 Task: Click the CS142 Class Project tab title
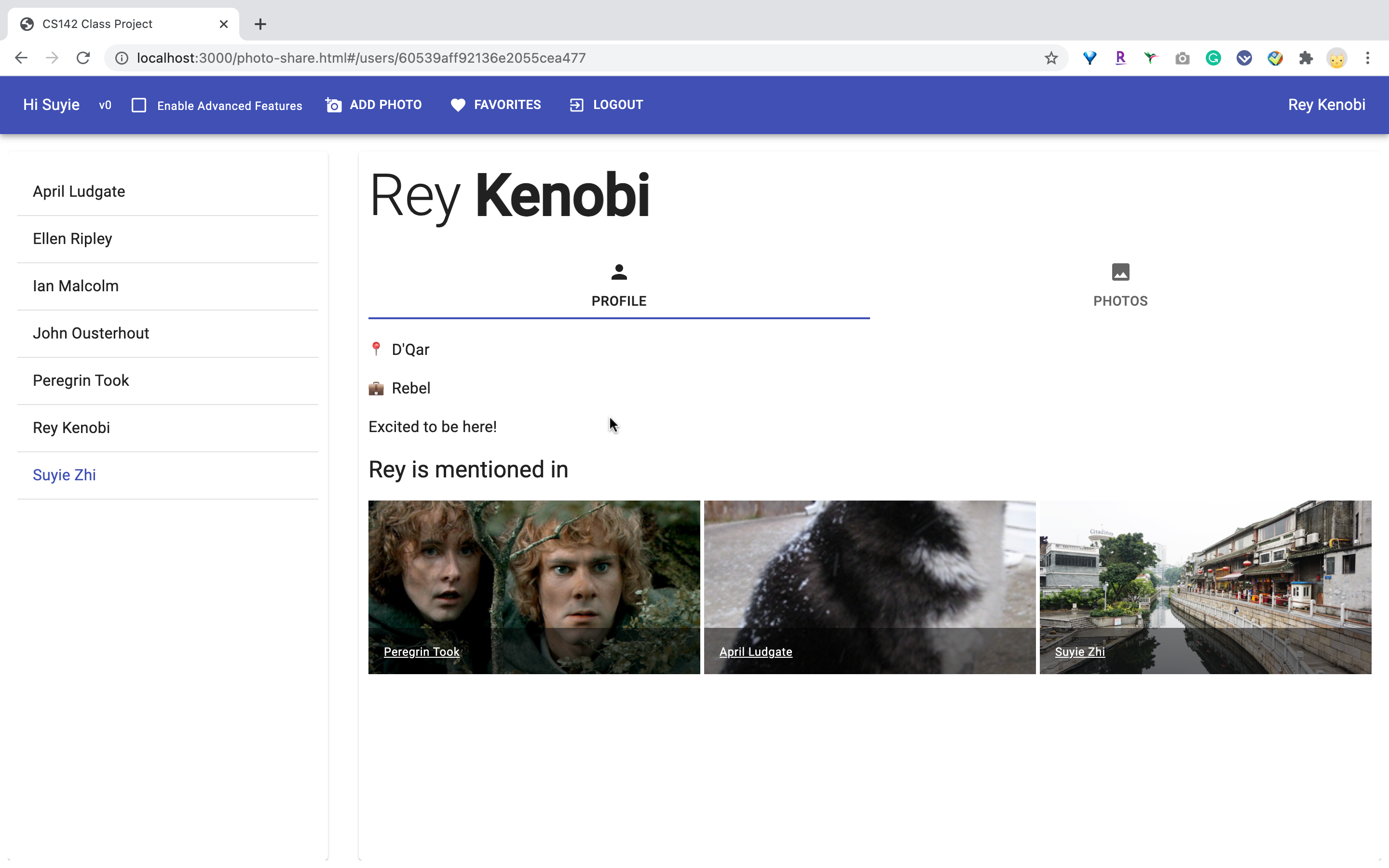[97, 24]
